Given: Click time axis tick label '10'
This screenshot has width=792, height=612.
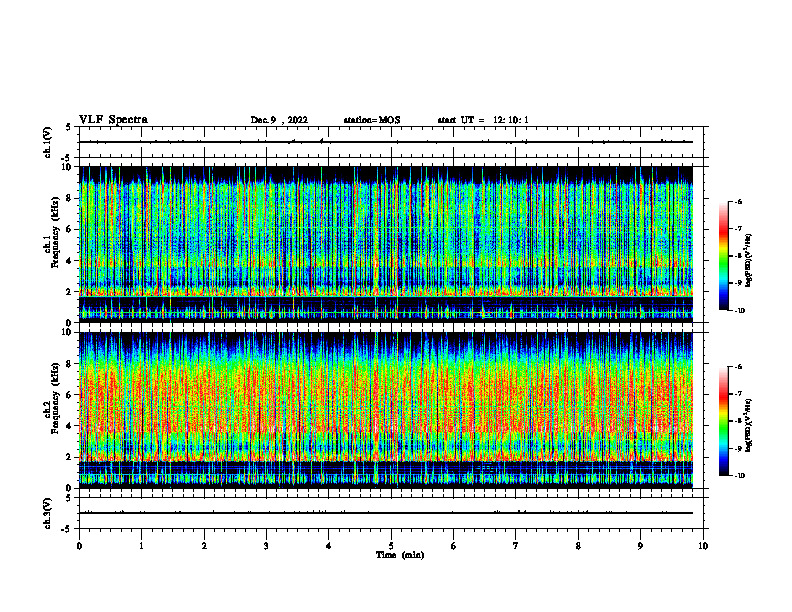Looking at the screenshot, I should coord(703,546).
